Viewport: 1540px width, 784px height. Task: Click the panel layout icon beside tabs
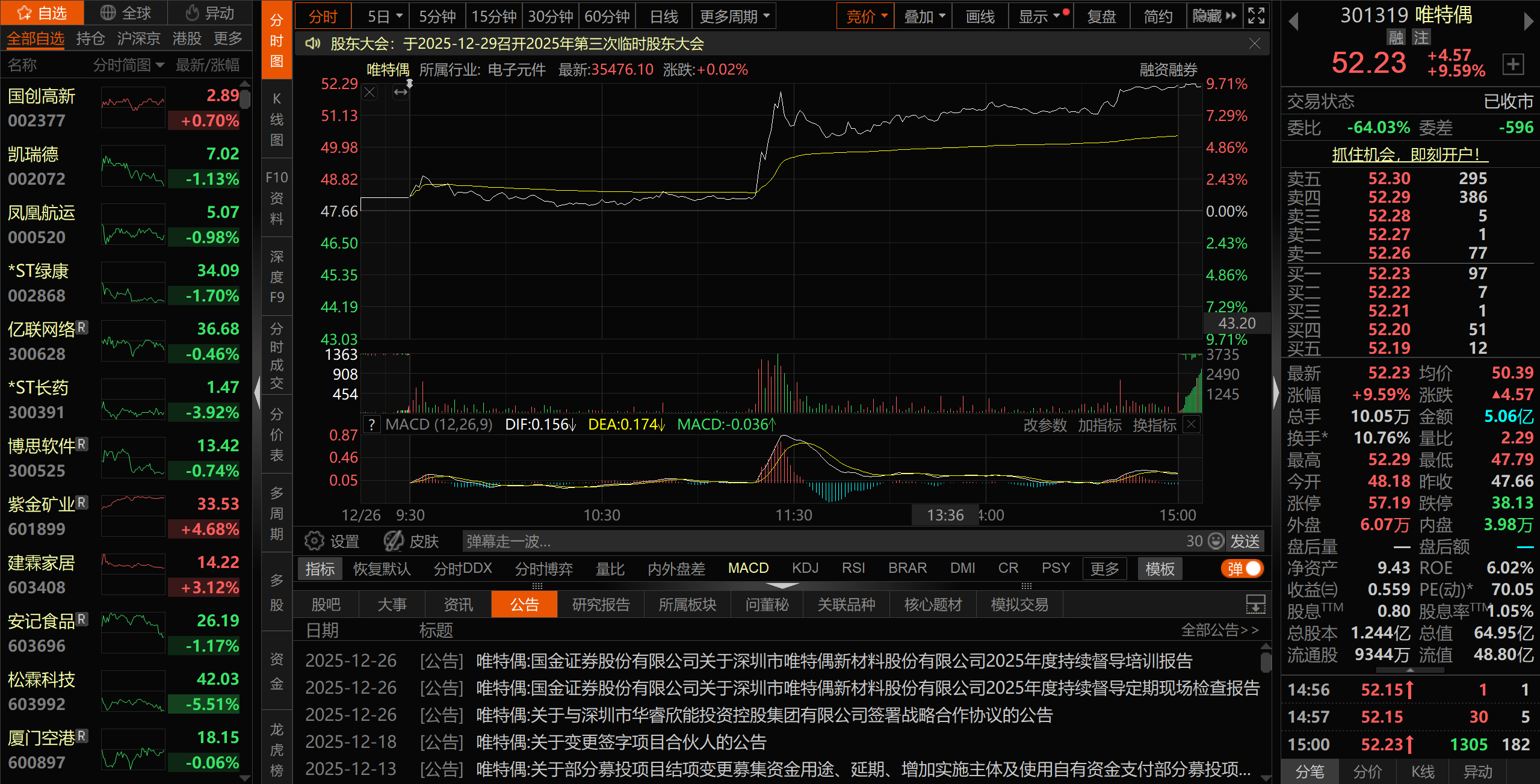click(1255, 604)
